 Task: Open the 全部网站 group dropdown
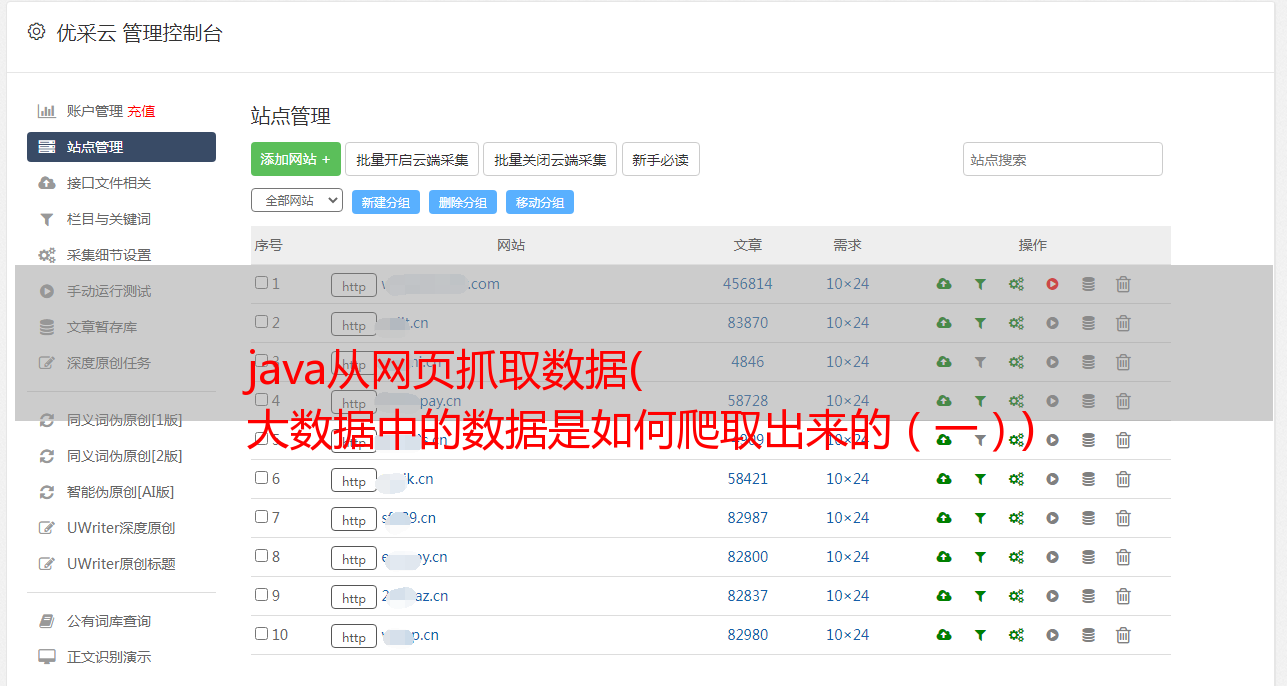[x=297, y=200]
